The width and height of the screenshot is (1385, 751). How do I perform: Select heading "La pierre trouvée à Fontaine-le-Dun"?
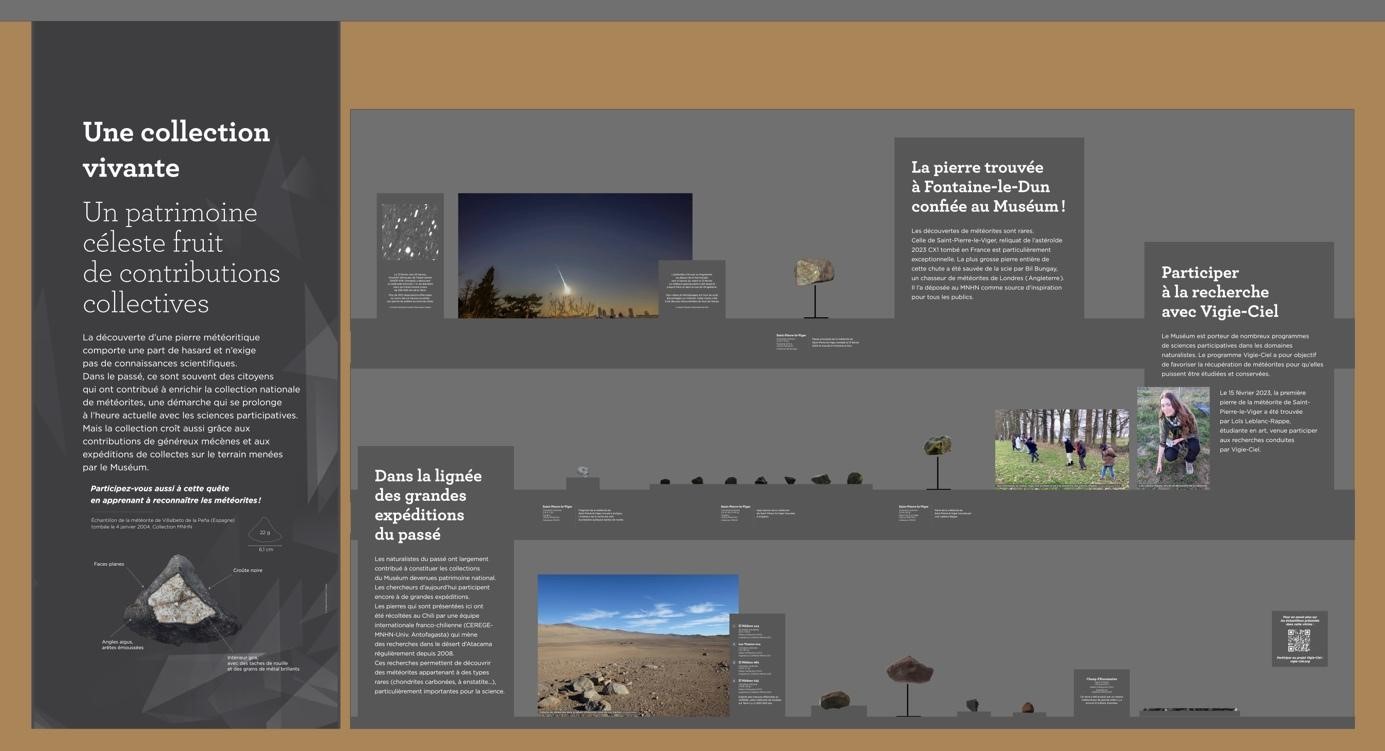click(x=988, y=186)
